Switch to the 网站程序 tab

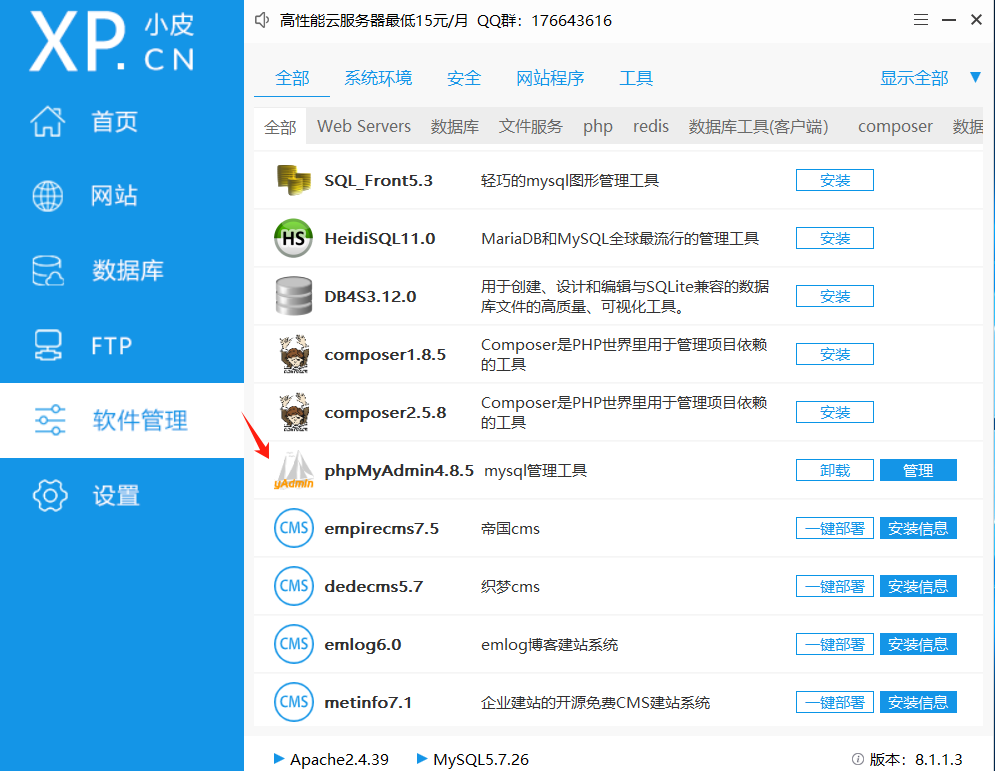point(550,78)
